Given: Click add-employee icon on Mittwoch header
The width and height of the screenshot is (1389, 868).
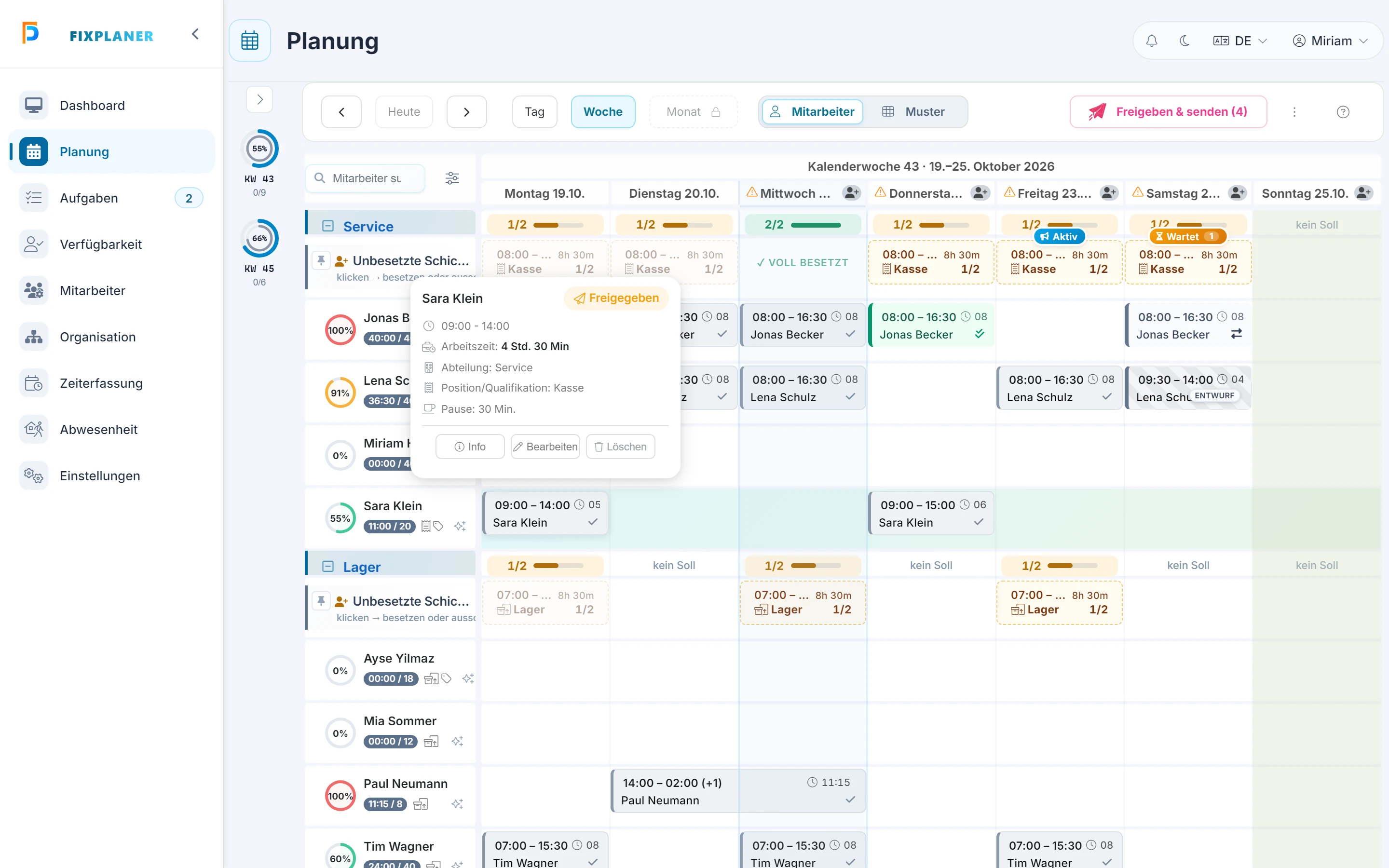Looking at the screenshot, I should coord(852,193).
